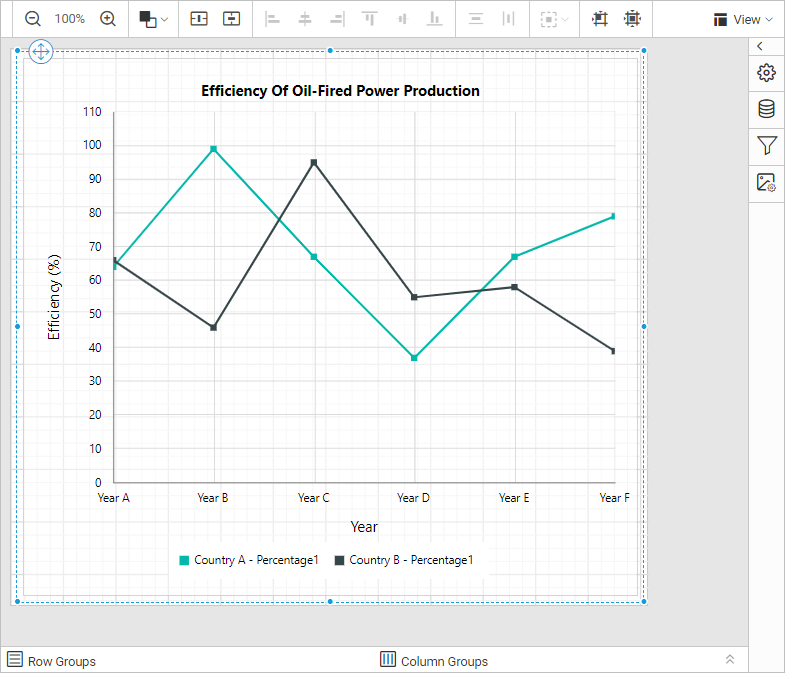The image size is (785, 673).
Task: Click the Column Groups label
Action: point(444,661)
